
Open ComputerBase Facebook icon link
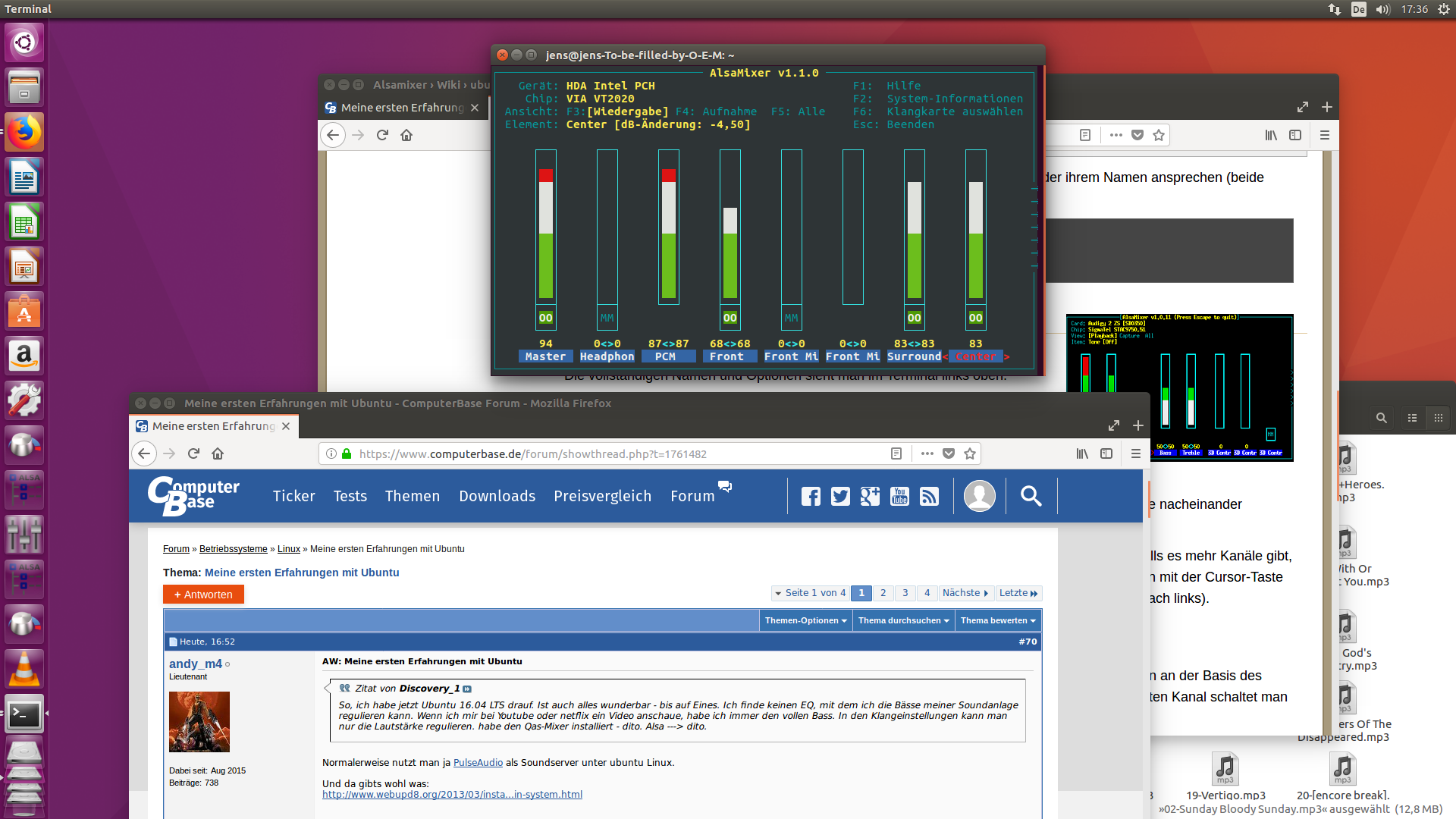811,497
